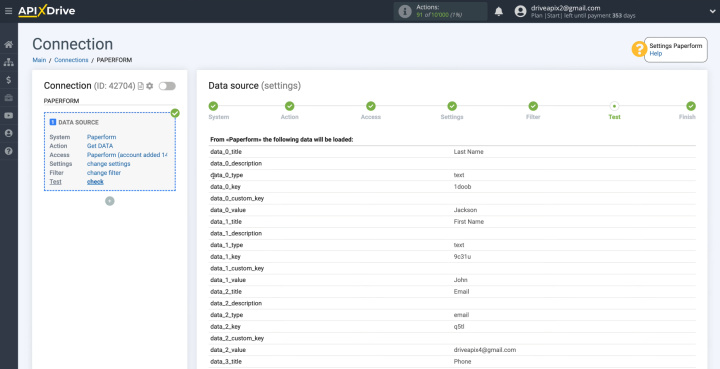
Task: Open the Settings Paperform Help link
Action: point(655,54)
